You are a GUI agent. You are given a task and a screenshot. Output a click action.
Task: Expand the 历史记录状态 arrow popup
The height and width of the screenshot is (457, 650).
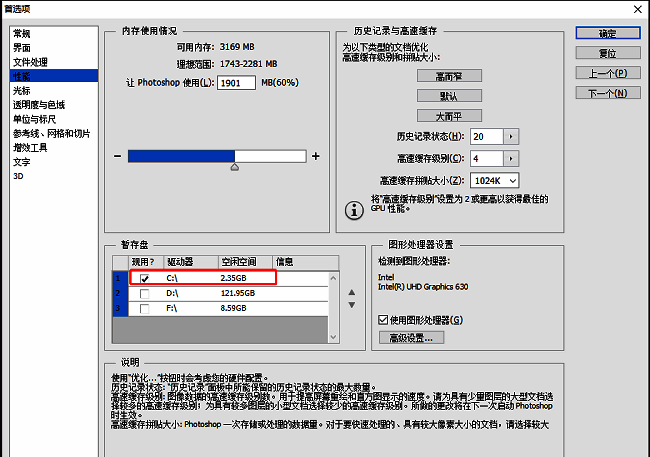click(x=511, y=136)
